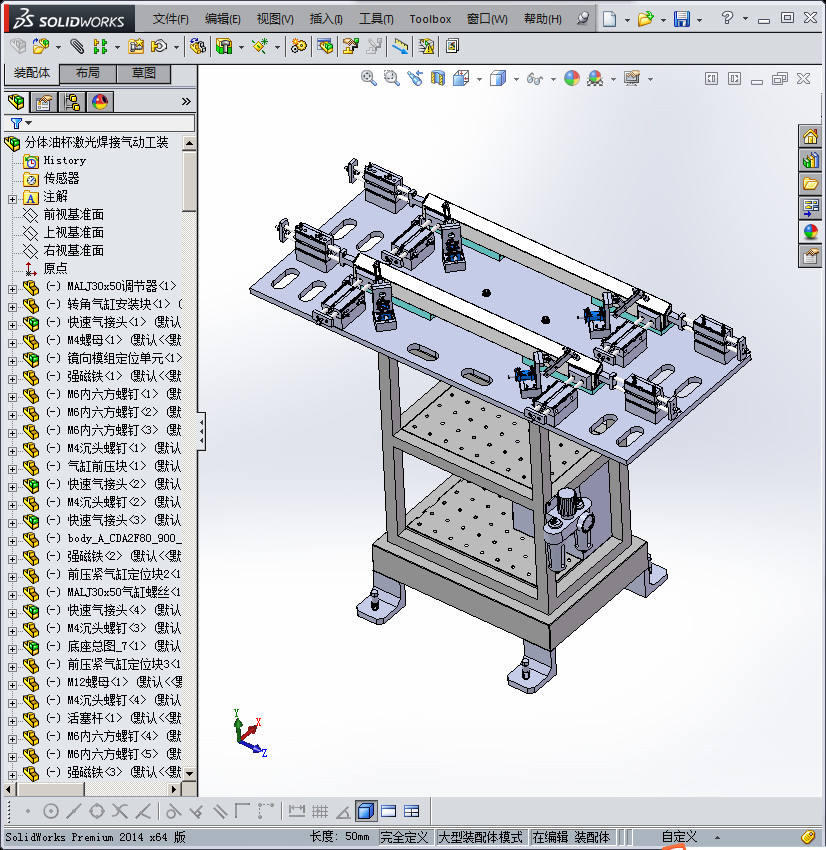Click the Apply Scene icon

595,78
